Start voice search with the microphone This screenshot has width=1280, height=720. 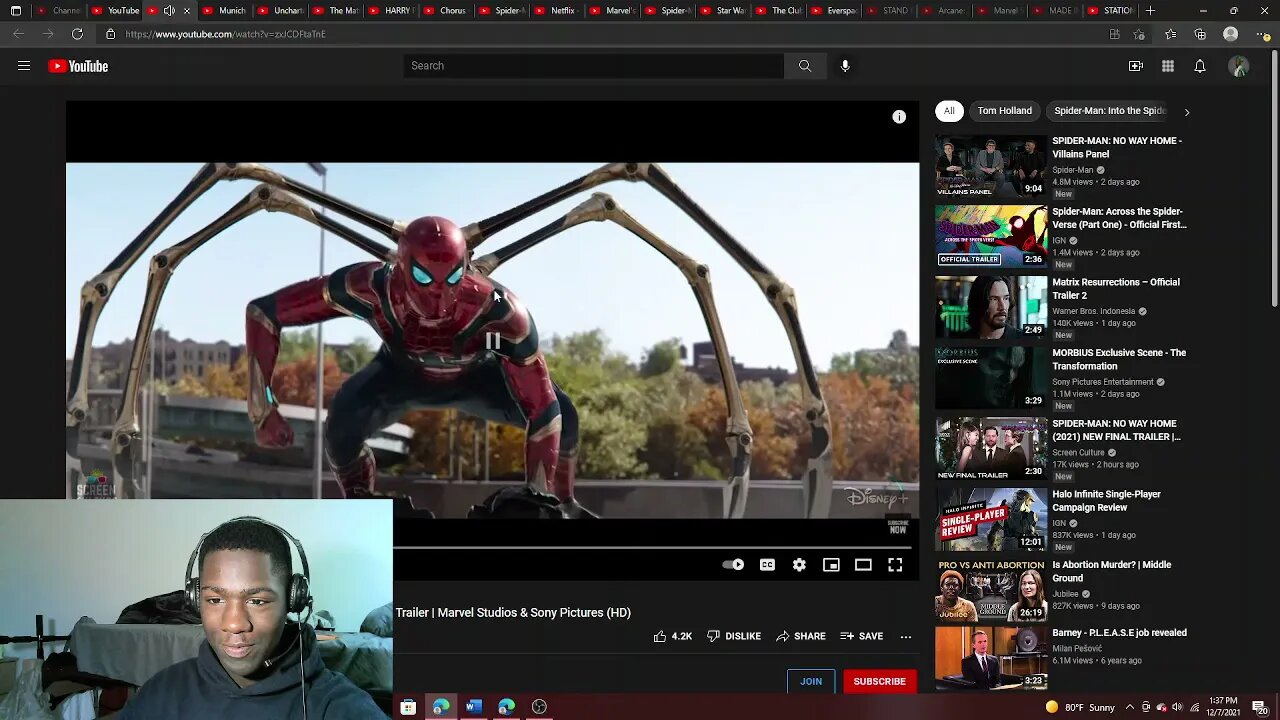(x=845, y=66)
